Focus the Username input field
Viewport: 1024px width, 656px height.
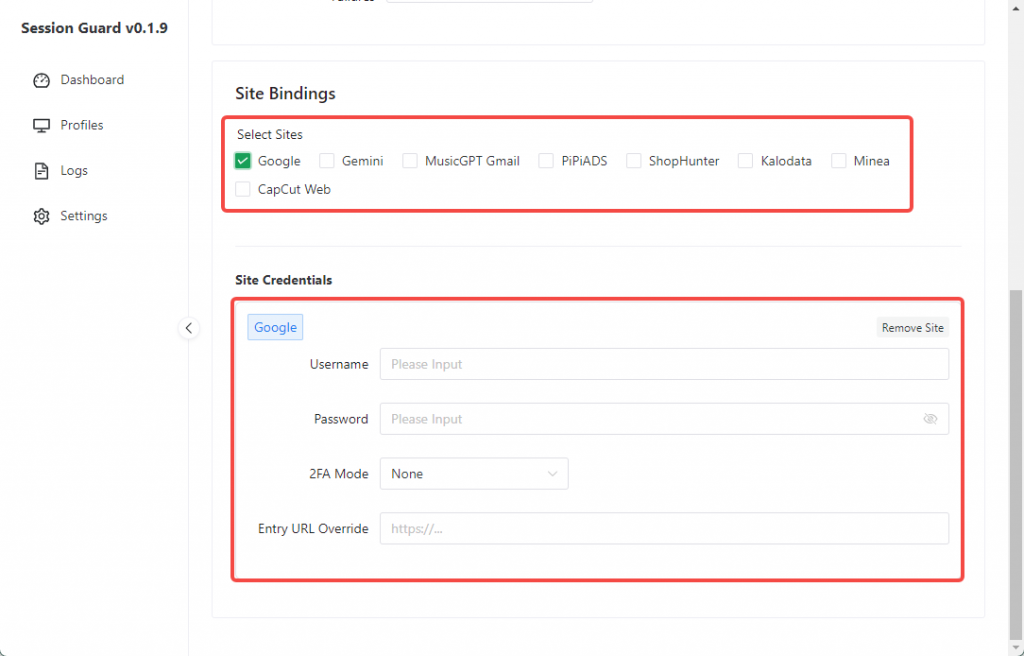point(664,364)
